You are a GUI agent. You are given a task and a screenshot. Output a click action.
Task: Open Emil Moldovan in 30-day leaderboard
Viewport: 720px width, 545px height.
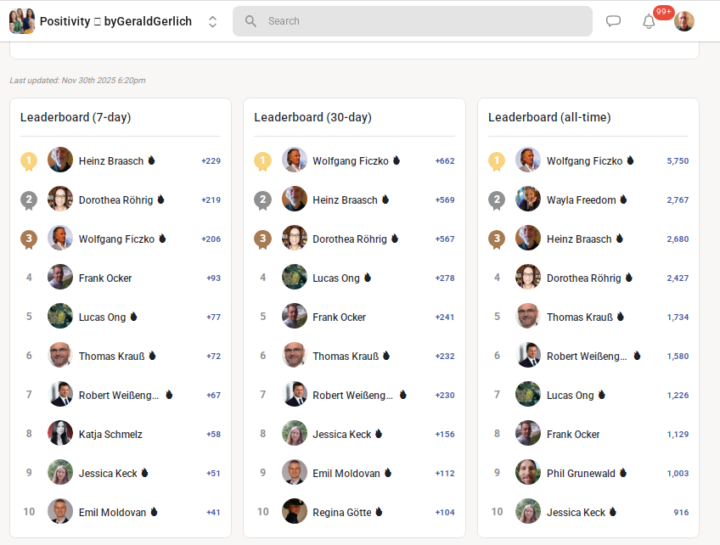click(x=346, y=473)
